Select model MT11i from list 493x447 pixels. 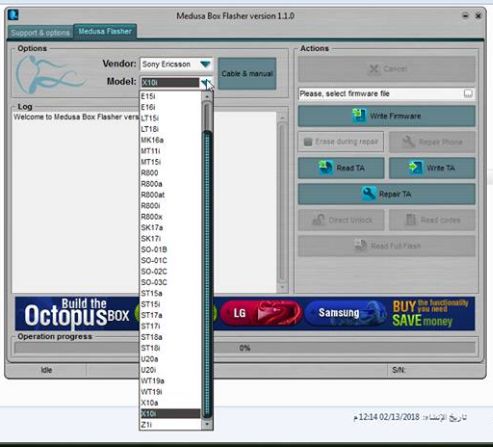170,151
